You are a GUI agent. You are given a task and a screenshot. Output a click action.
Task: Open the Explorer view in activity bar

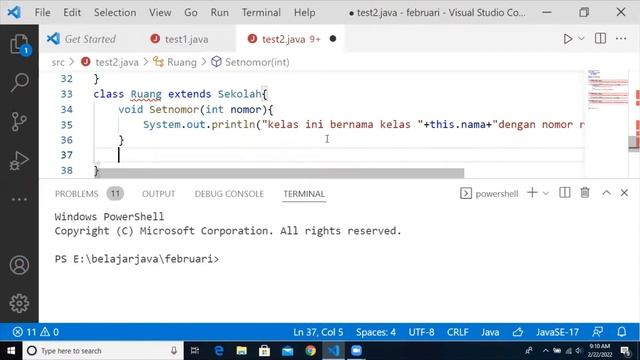(19, 44)
